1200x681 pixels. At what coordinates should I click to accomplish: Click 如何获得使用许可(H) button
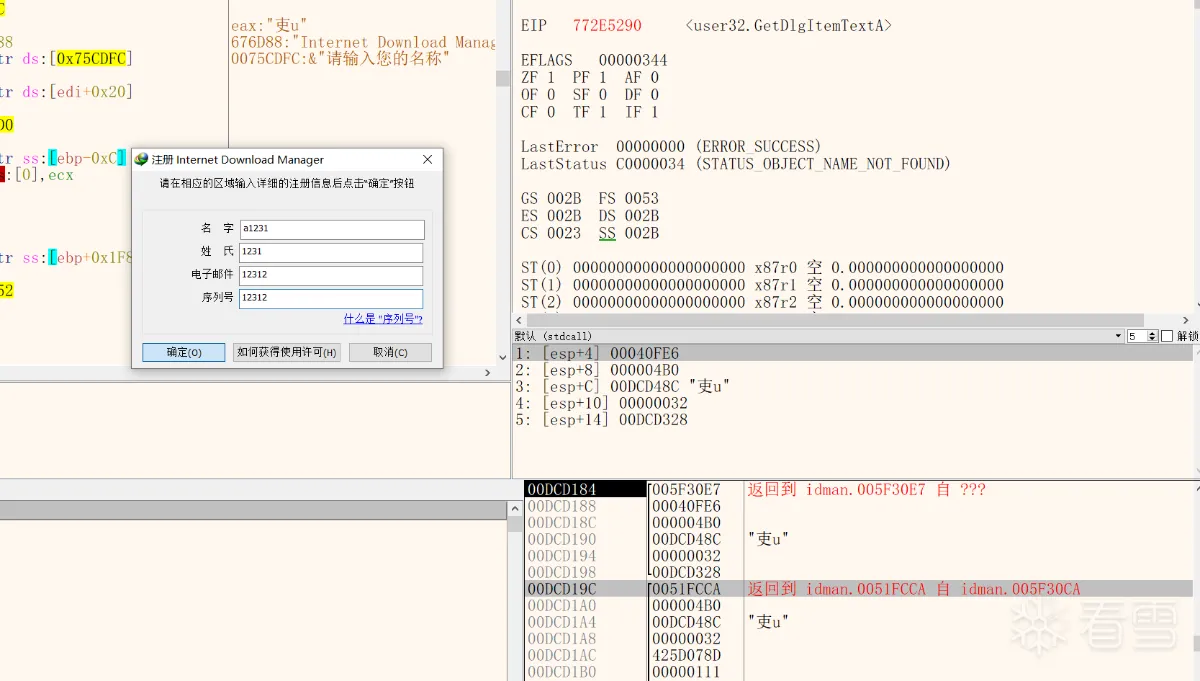[287, 352]
